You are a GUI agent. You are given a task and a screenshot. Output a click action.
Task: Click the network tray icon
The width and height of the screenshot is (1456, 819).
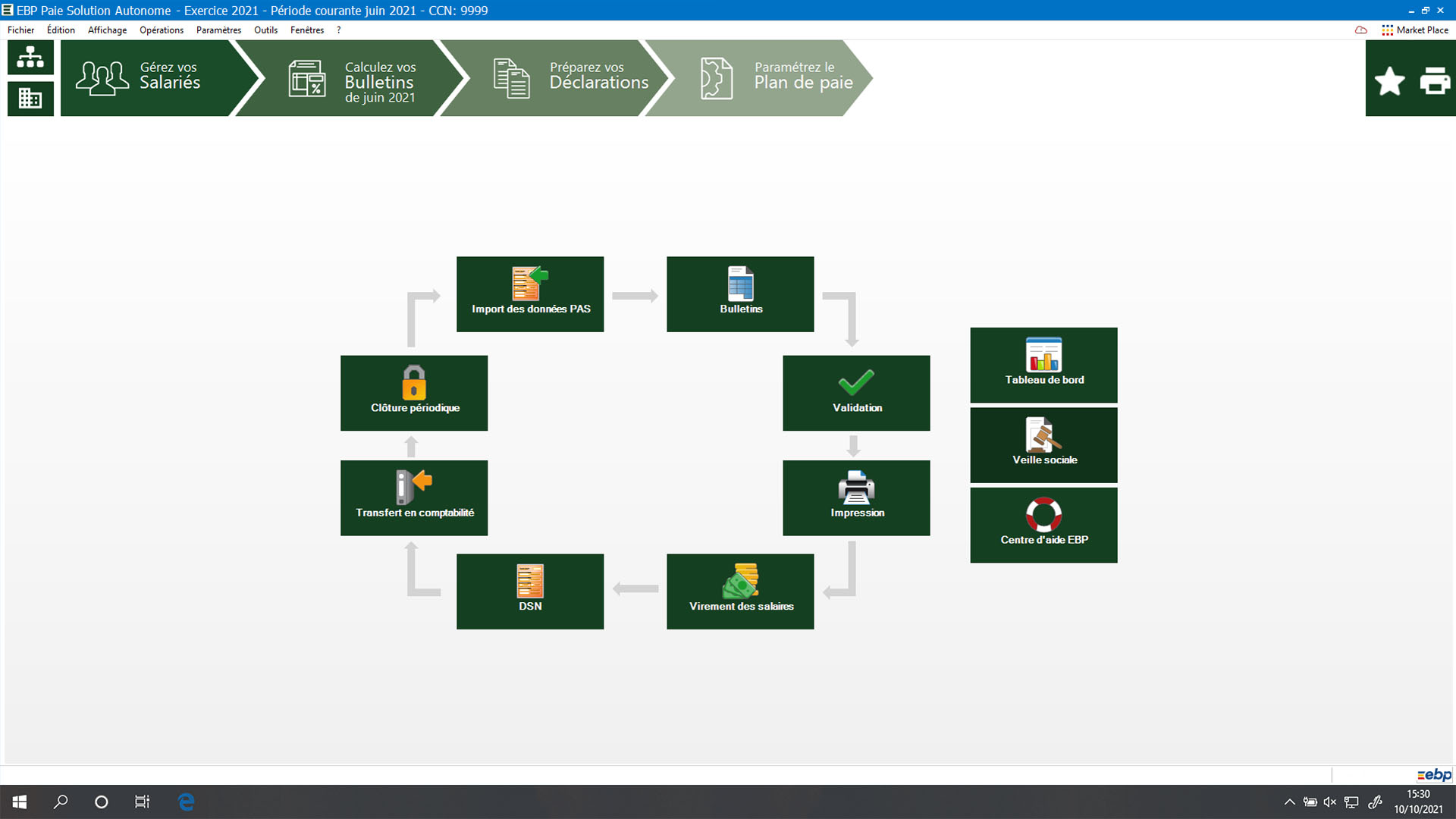pos(1351,802)
